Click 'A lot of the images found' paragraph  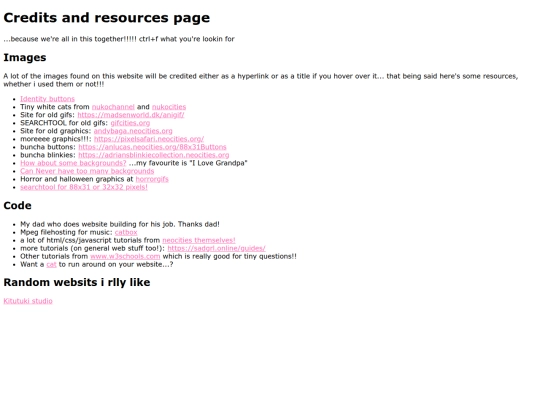point(261,80)
